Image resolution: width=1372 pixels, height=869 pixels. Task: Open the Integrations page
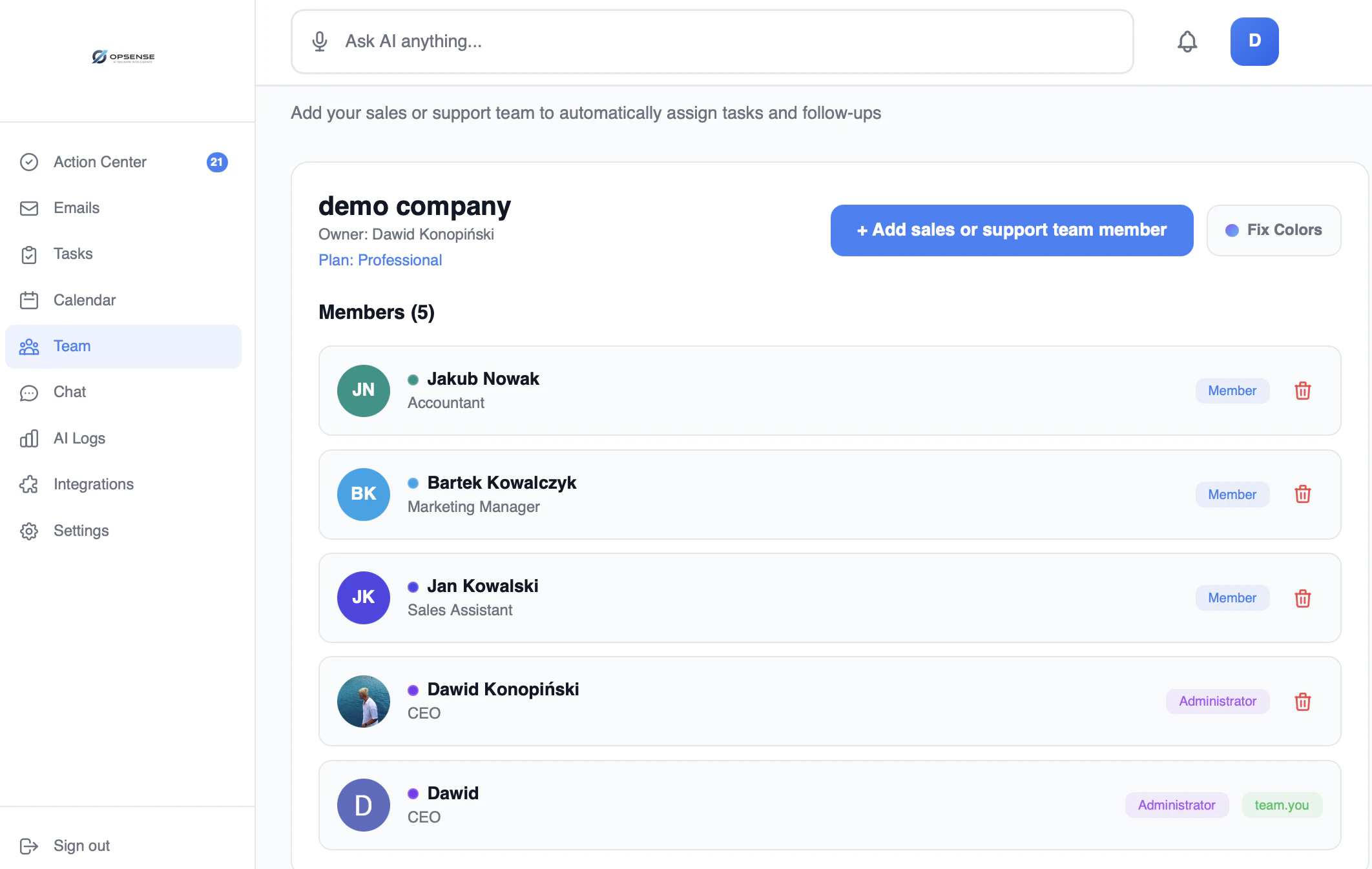click(x=93, y=484)
